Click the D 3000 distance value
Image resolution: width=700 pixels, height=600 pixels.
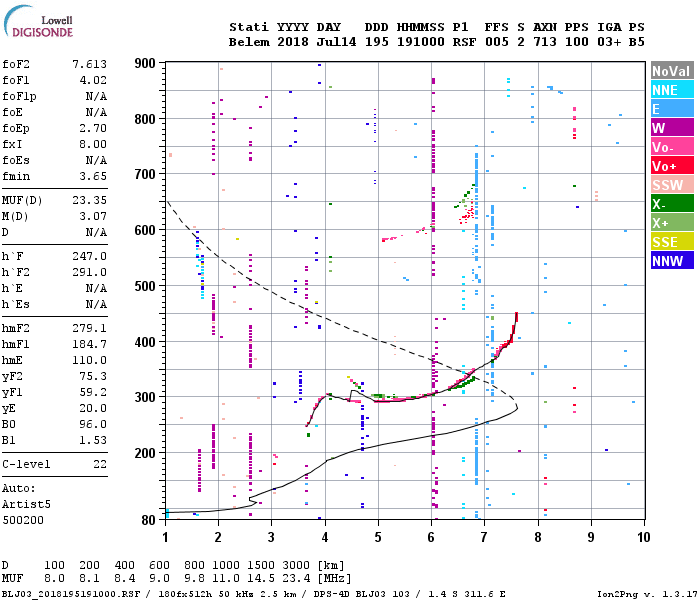pos(296,566)
